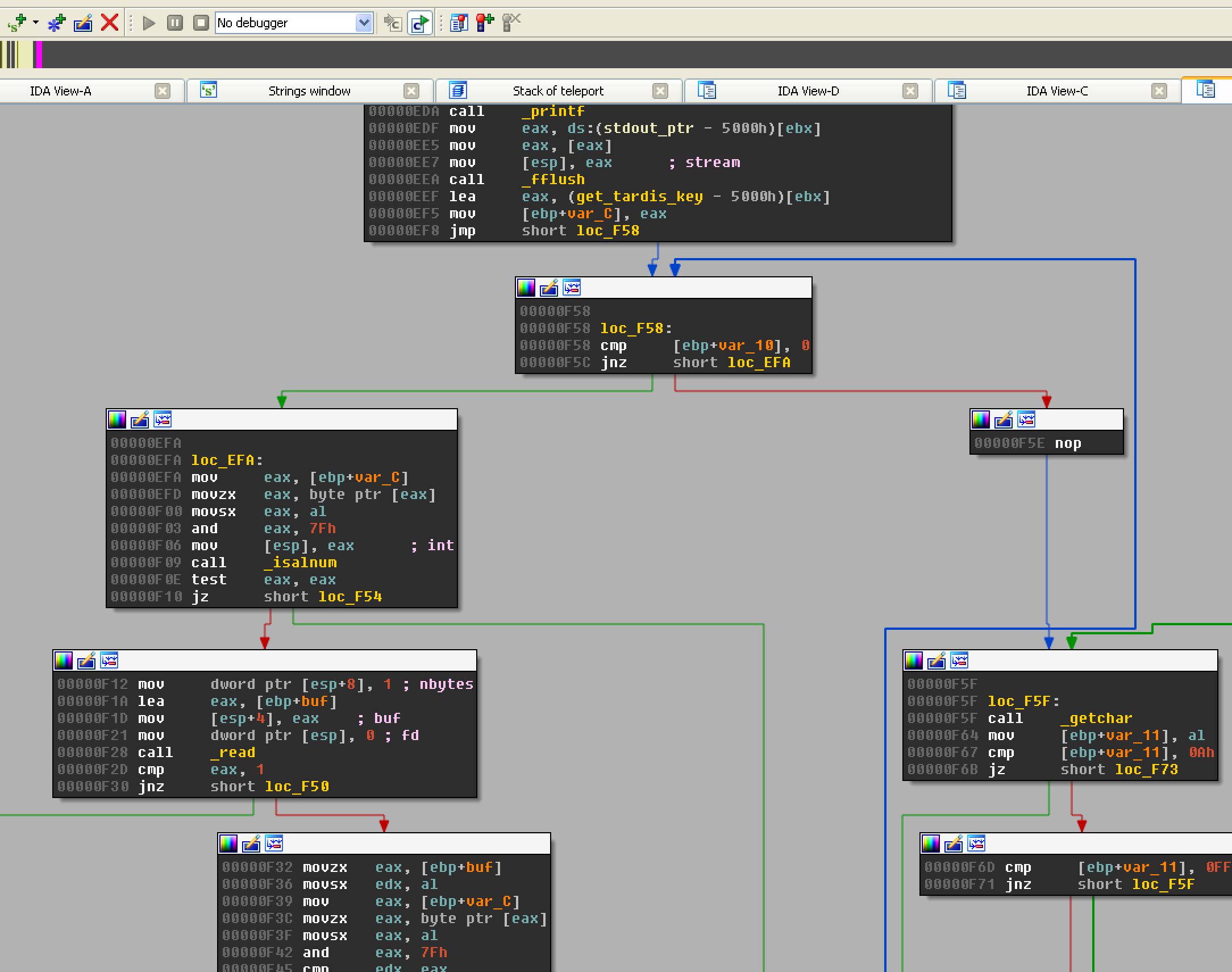
Task: Switch to the IDA View-D tab
Action: [x=808, y=91]
